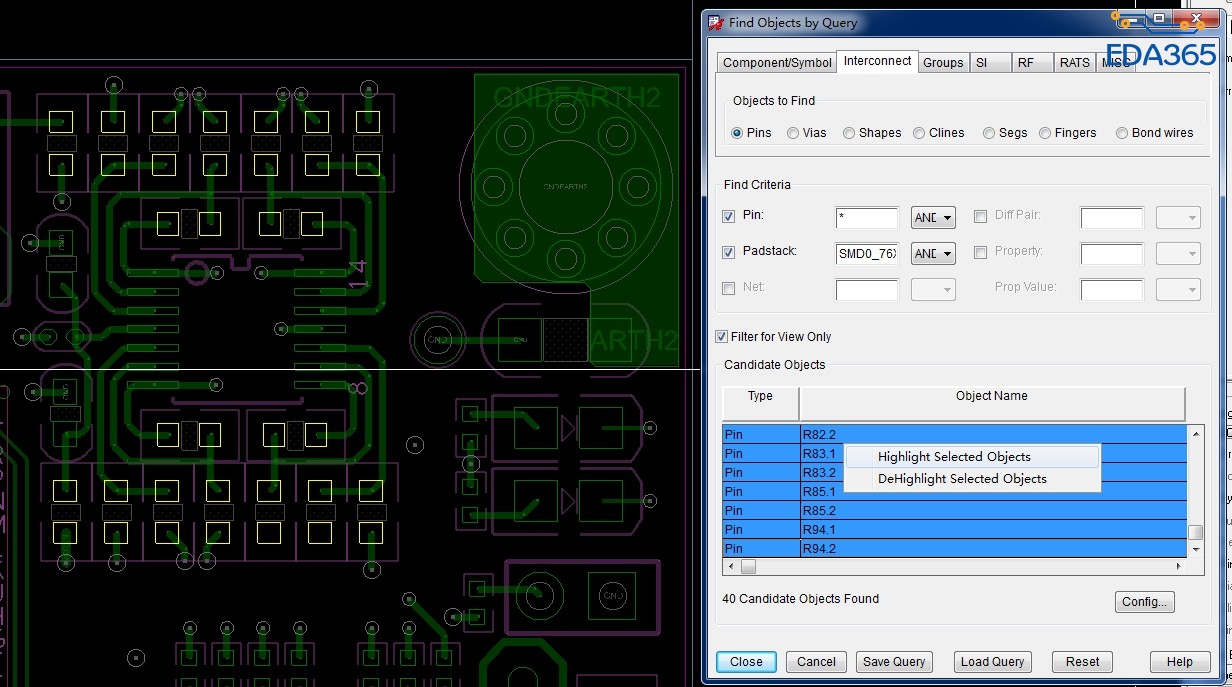Select the Bond wires option
The height and width of the screenshot is (687, 1232).
pos(1122,133)
